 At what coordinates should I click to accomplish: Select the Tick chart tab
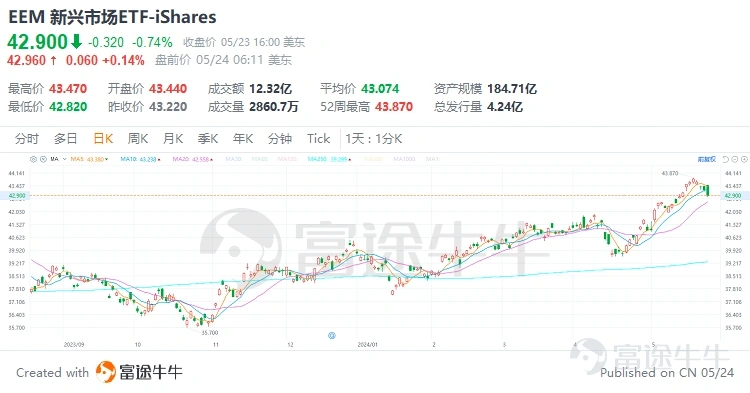point(319,139)
